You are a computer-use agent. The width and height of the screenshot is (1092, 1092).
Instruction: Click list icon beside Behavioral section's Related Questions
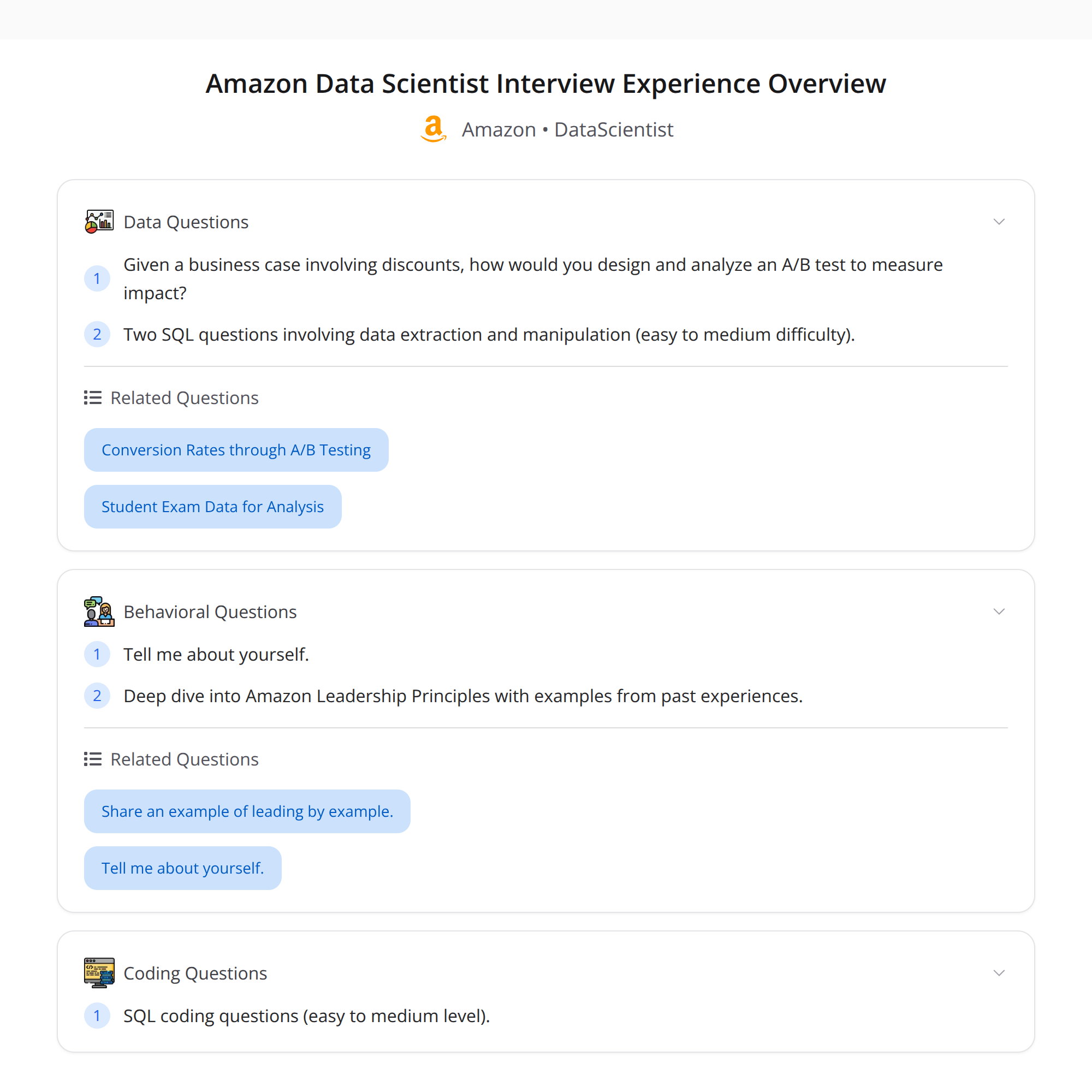point(93,759)
